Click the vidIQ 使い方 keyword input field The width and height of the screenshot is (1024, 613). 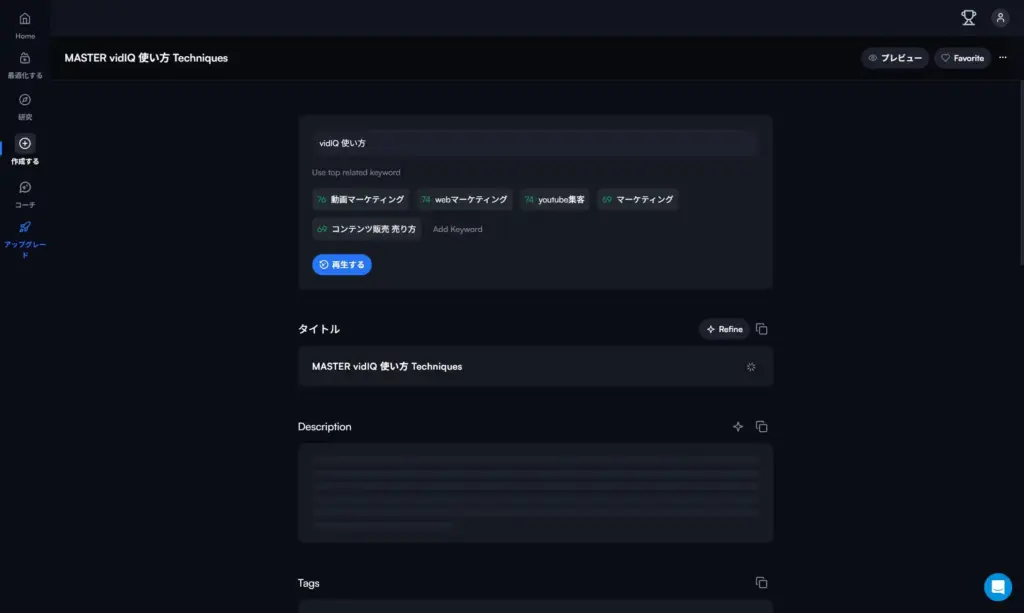(536, 143)
